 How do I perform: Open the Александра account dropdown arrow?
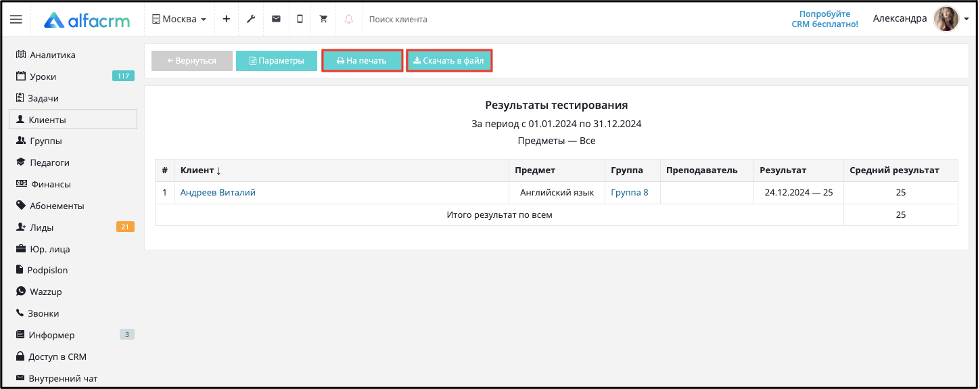point(967,19)
